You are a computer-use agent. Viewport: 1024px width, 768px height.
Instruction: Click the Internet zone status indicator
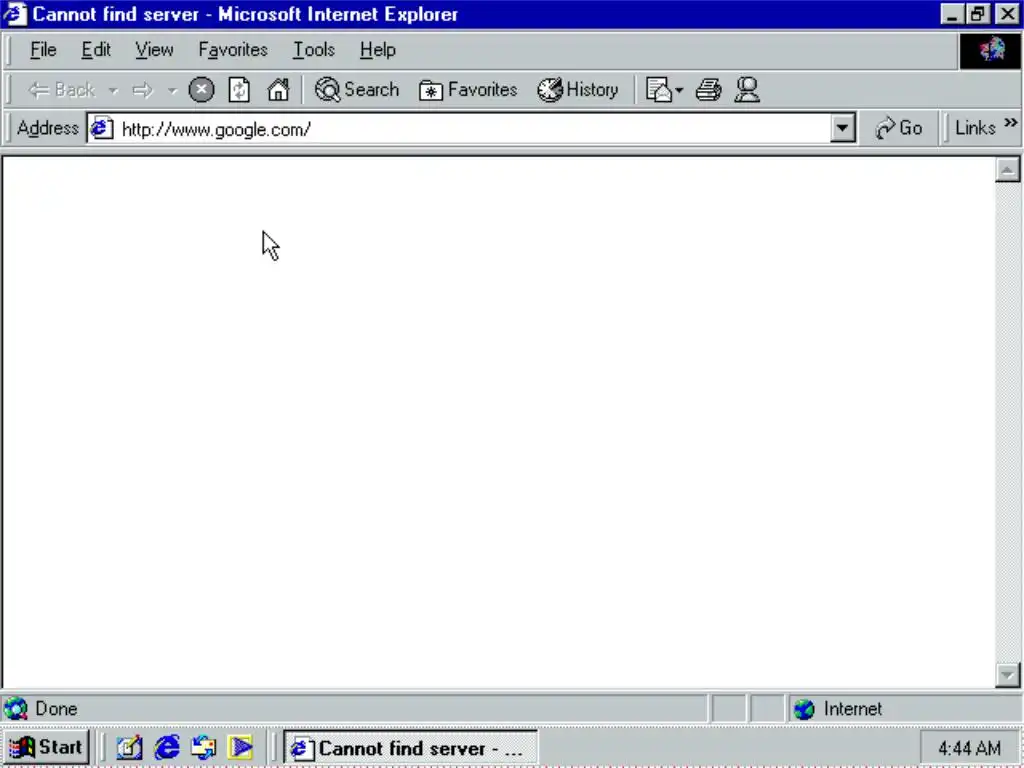(x=904, y=709)
